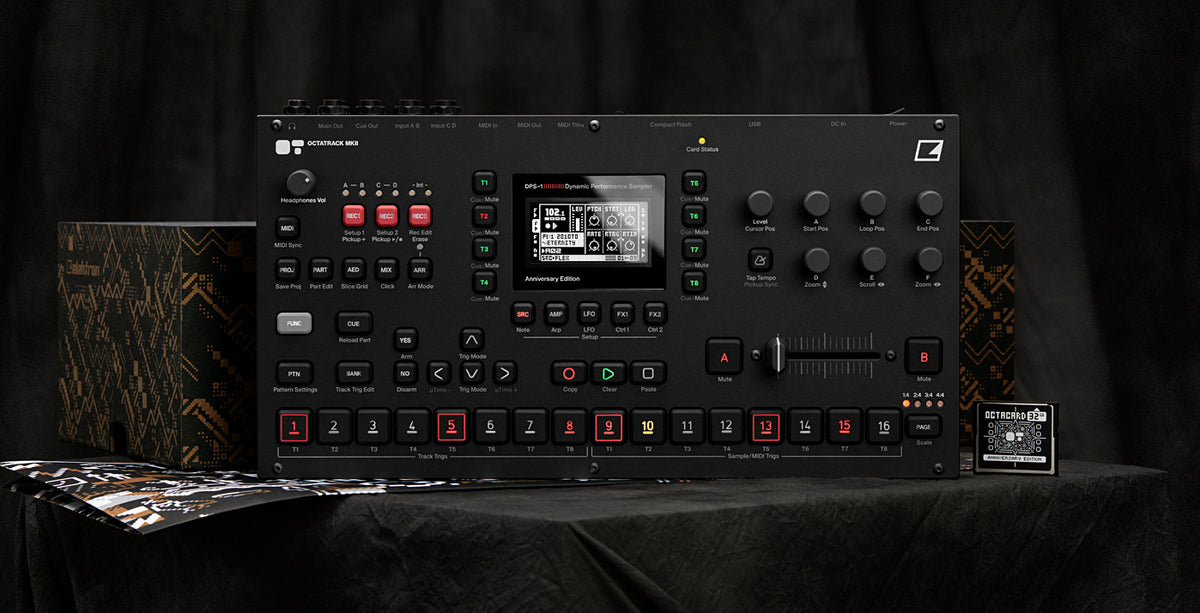Mute scene B with the B button

click(923, 356)
